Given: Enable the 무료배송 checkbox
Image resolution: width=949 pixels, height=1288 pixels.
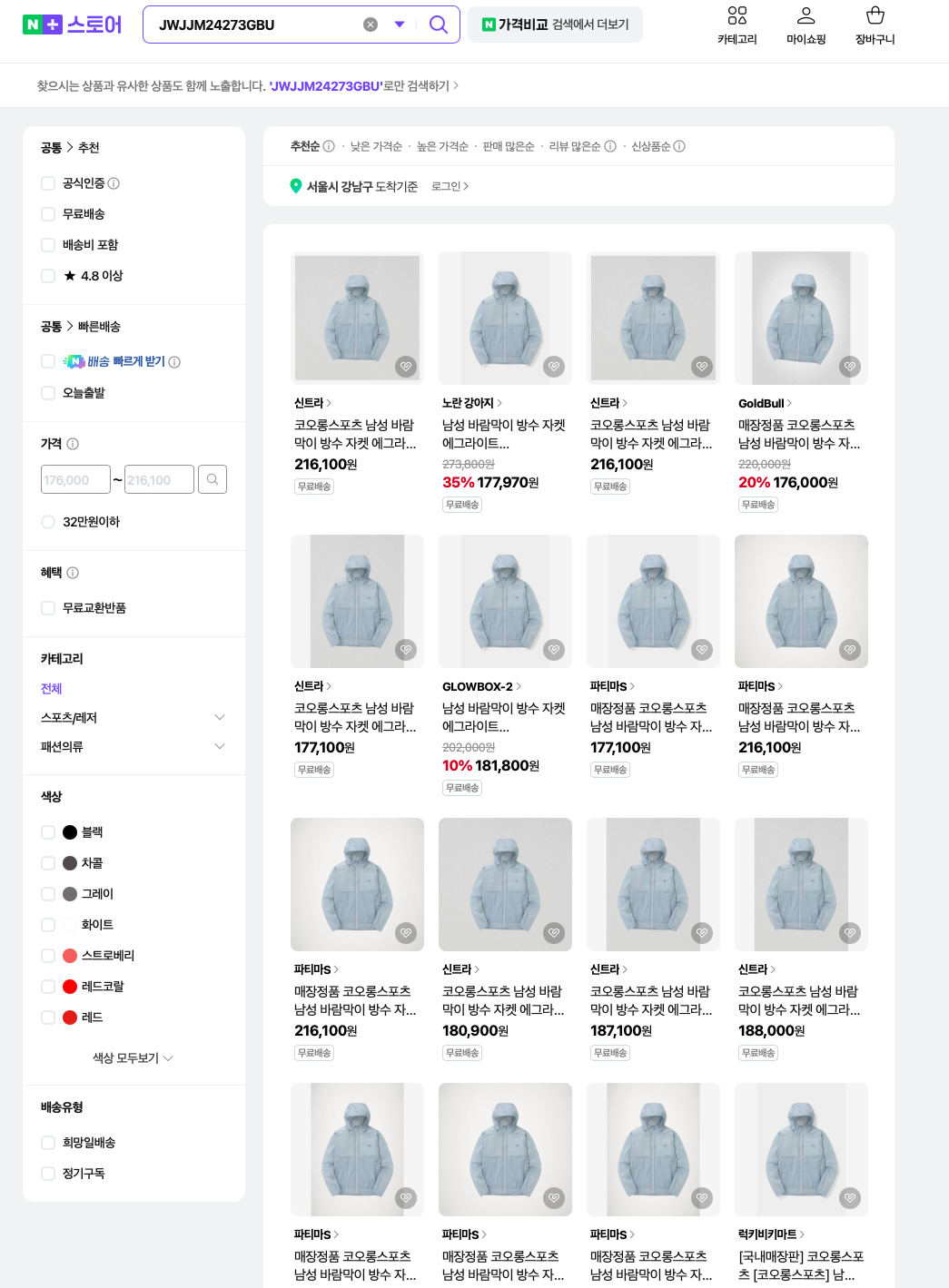Looking at the screenshot, I should [x=48, y=214].
